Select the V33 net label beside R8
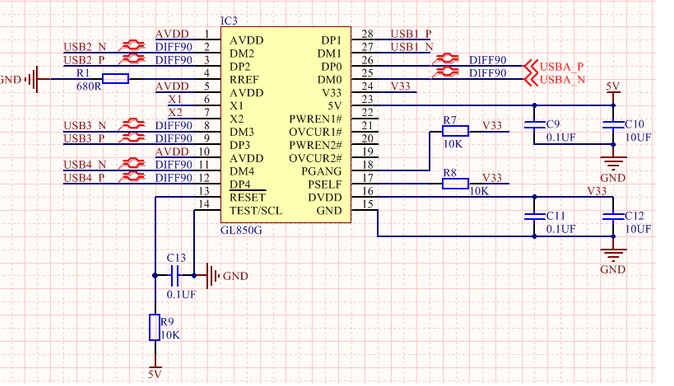The width and height of the screenshot is (674, 386). click(492, 178)
